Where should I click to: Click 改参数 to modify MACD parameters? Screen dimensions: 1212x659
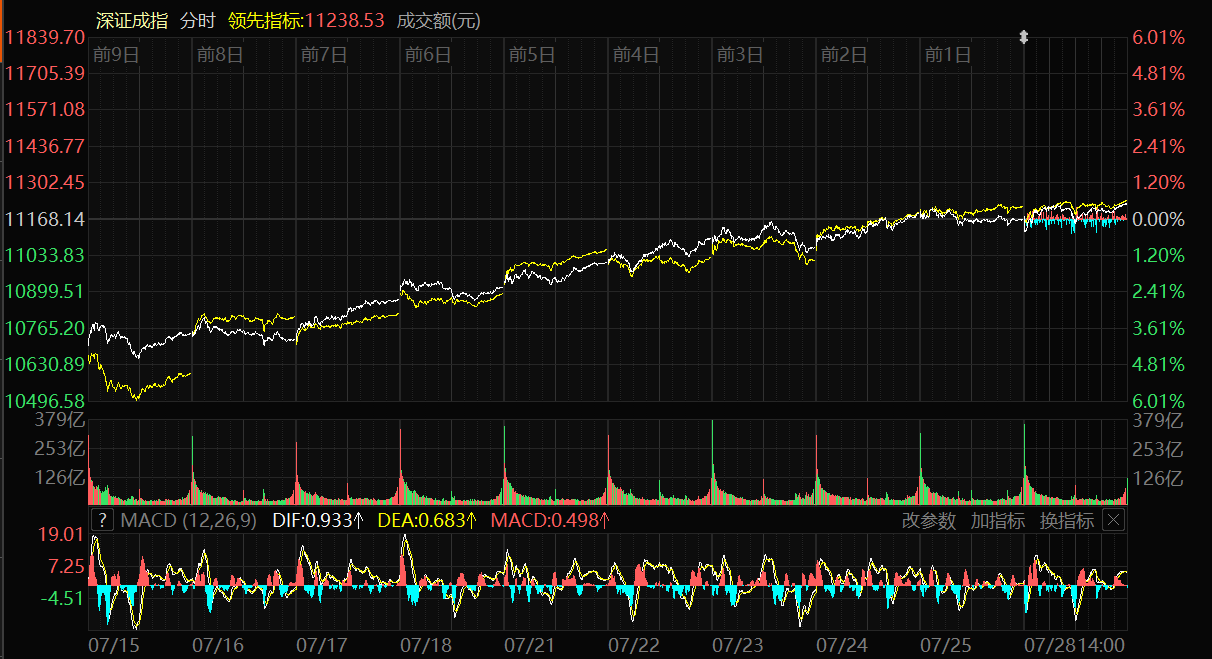point(928,521)
